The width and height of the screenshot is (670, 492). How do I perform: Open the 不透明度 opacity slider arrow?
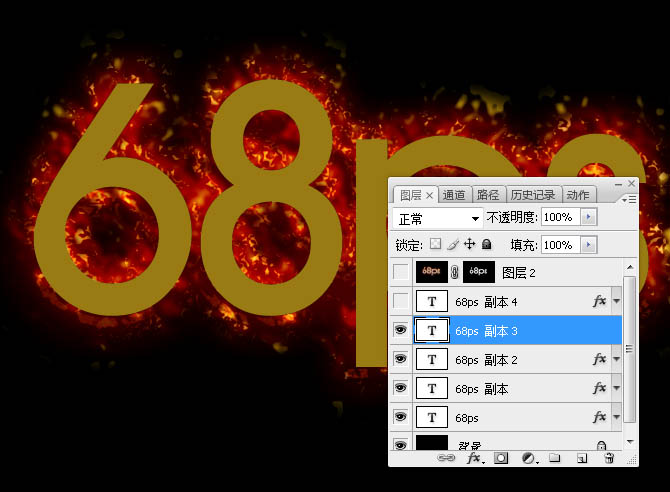pyautogui.click(x=589, y=217)
